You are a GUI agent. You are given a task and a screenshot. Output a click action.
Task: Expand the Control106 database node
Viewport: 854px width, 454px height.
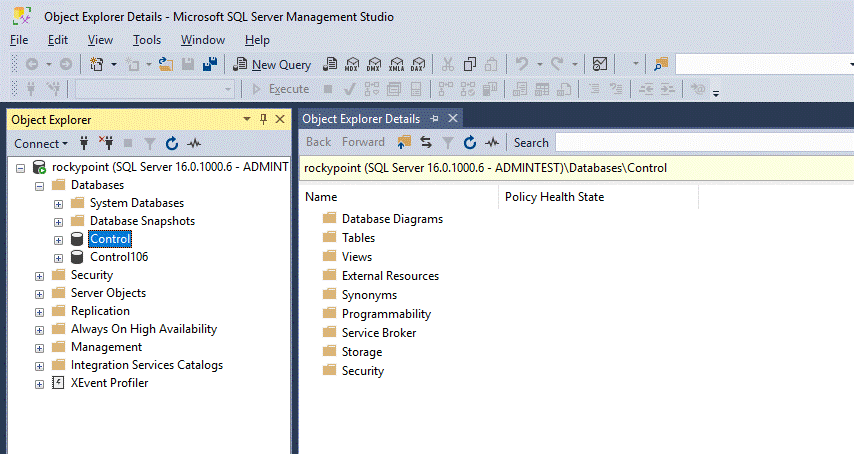(x=58, y=258)
